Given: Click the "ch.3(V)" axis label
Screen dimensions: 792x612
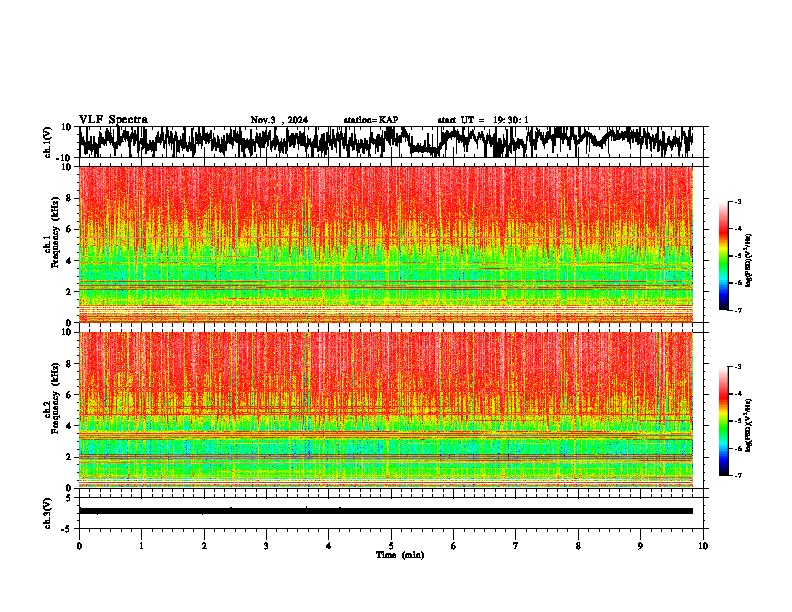Looking at the screenshot, I should click(48, 513).
